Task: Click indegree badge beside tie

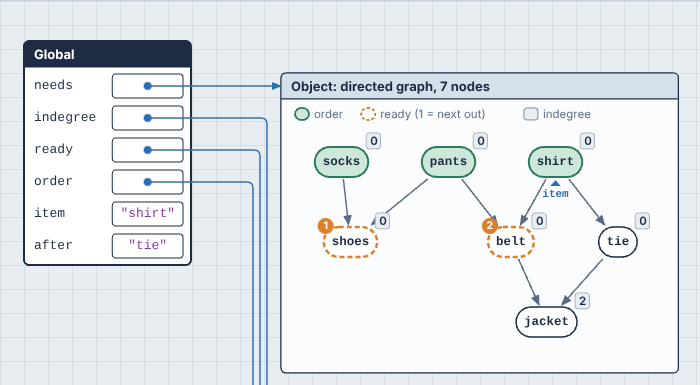Action: point(642,221)
